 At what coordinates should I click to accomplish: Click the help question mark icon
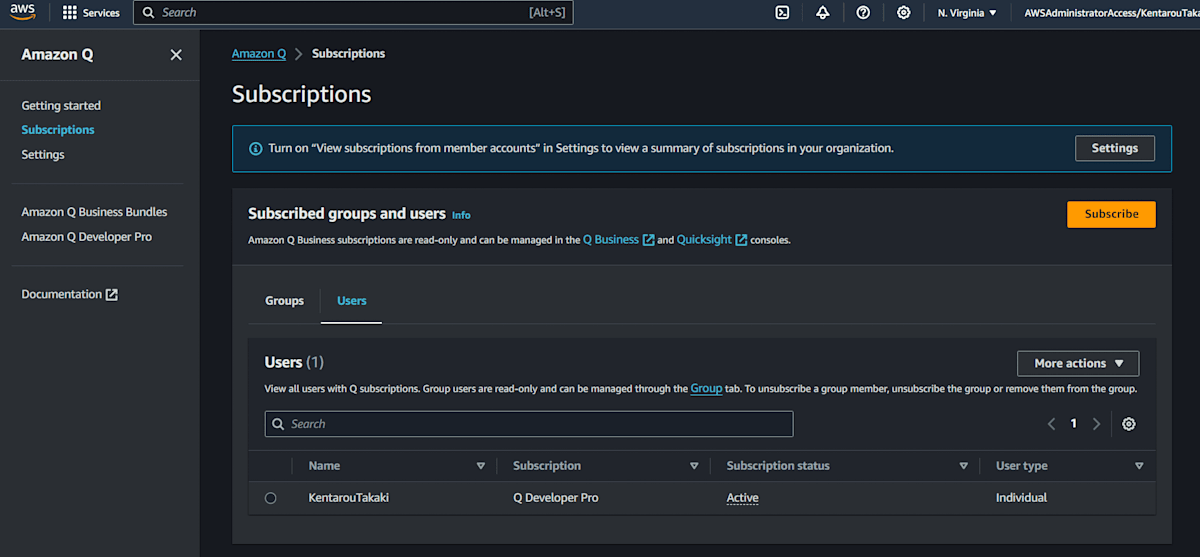[863, 13]
